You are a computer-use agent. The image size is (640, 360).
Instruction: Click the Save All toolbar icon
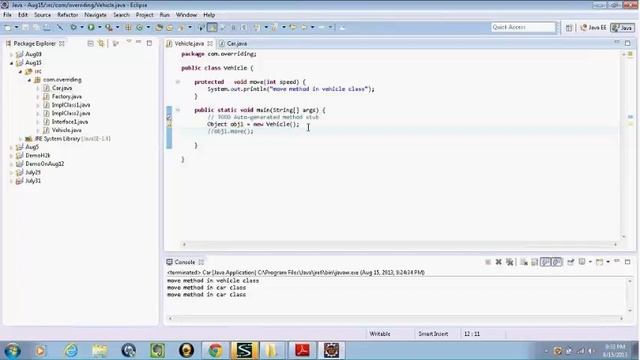pyautogui.click(x=36, y=27)
